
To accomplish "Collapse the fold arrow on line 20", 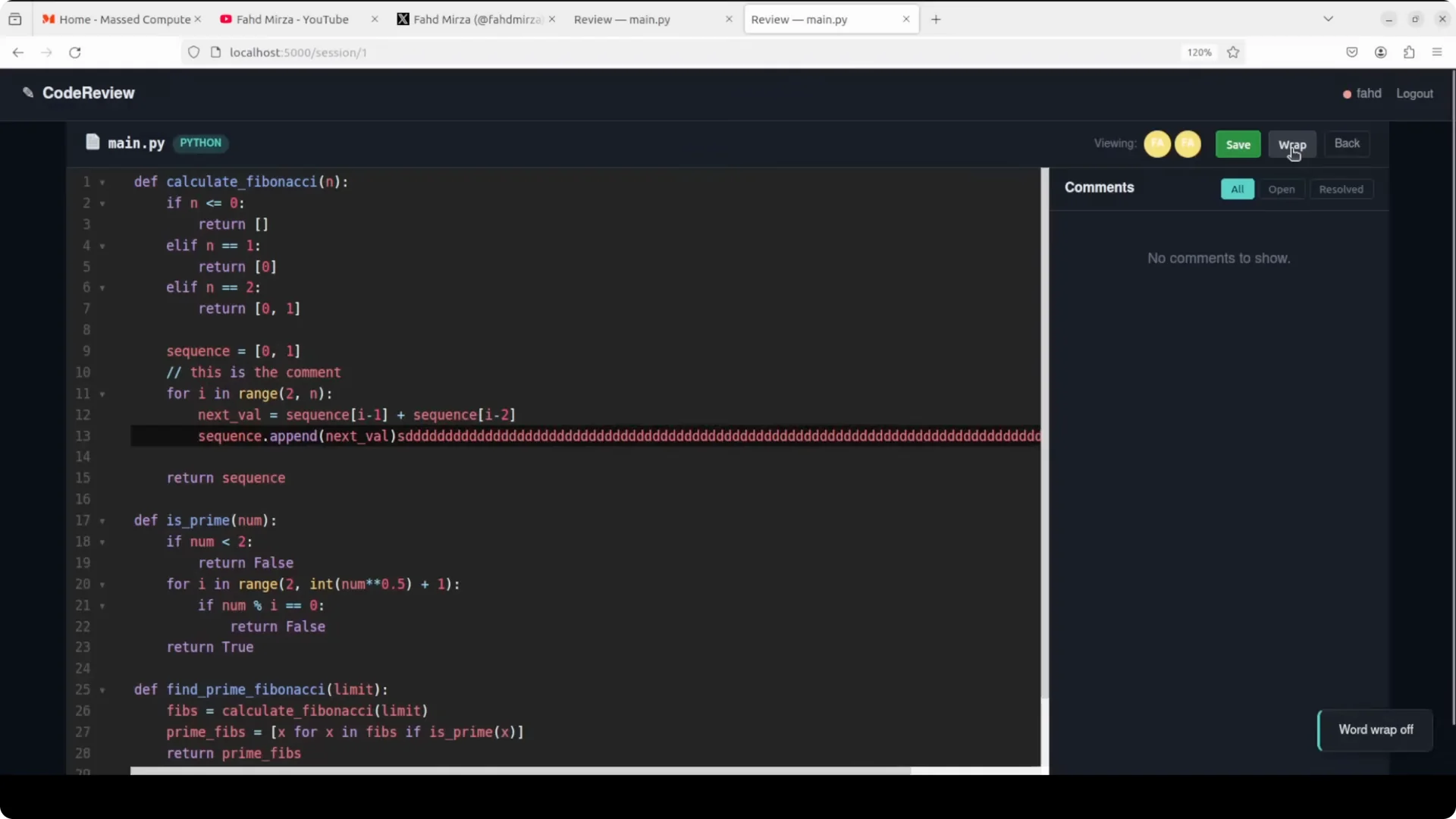I will click(x=102, y=585).
